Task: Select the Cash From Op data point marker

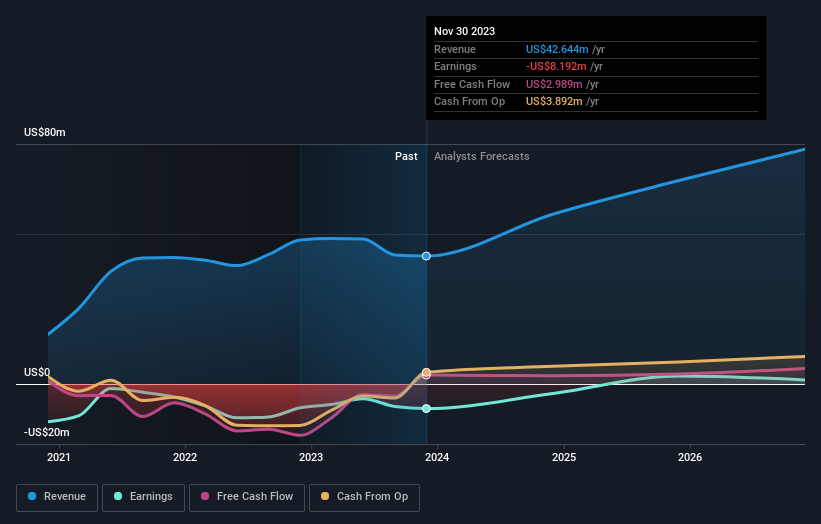Action: pos(426,372)
